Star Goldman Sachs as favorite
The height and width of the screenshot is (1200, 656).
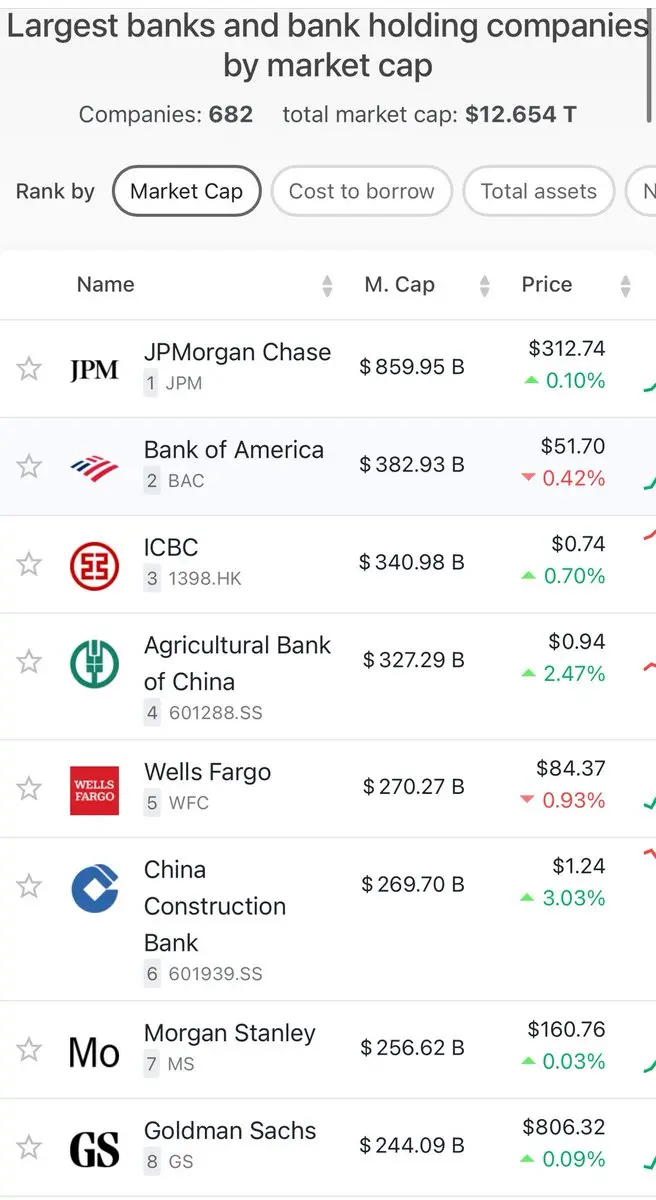click(29, 1147)
